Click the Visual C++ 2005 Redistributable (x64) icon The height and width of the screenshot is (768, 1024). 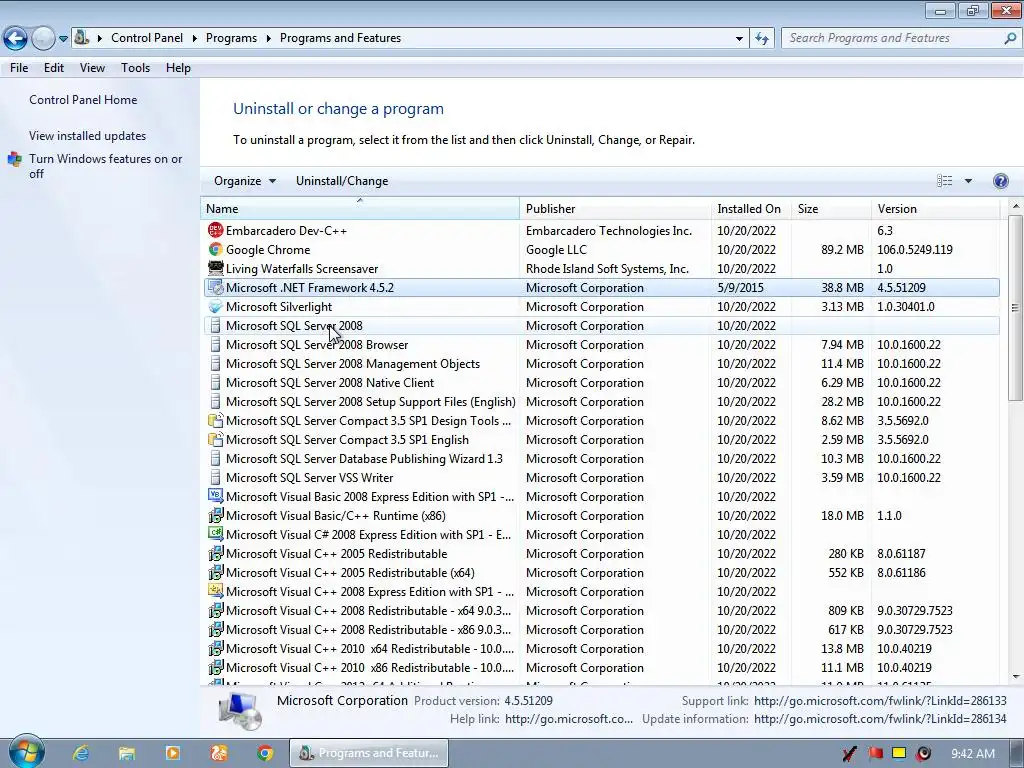click(215, 572)
